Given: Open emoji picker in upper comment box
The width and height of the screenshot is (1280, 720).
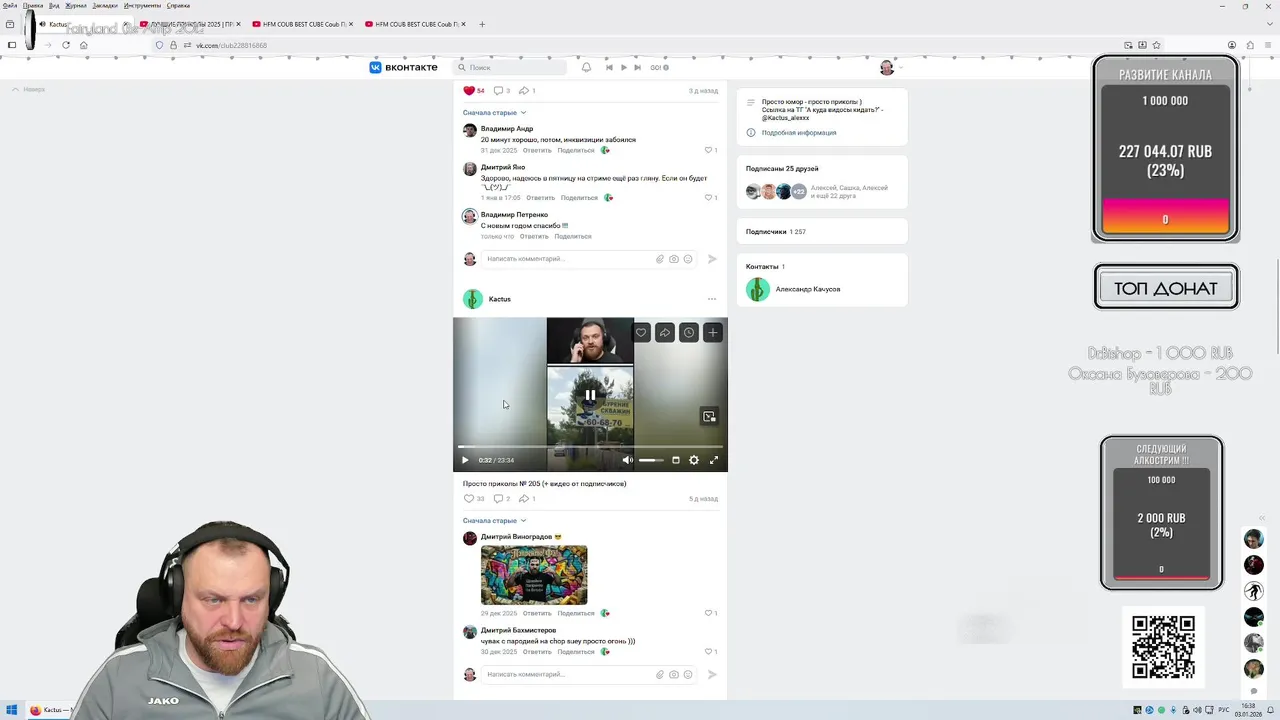Looking at the screenshot, I should pos(688,259).
